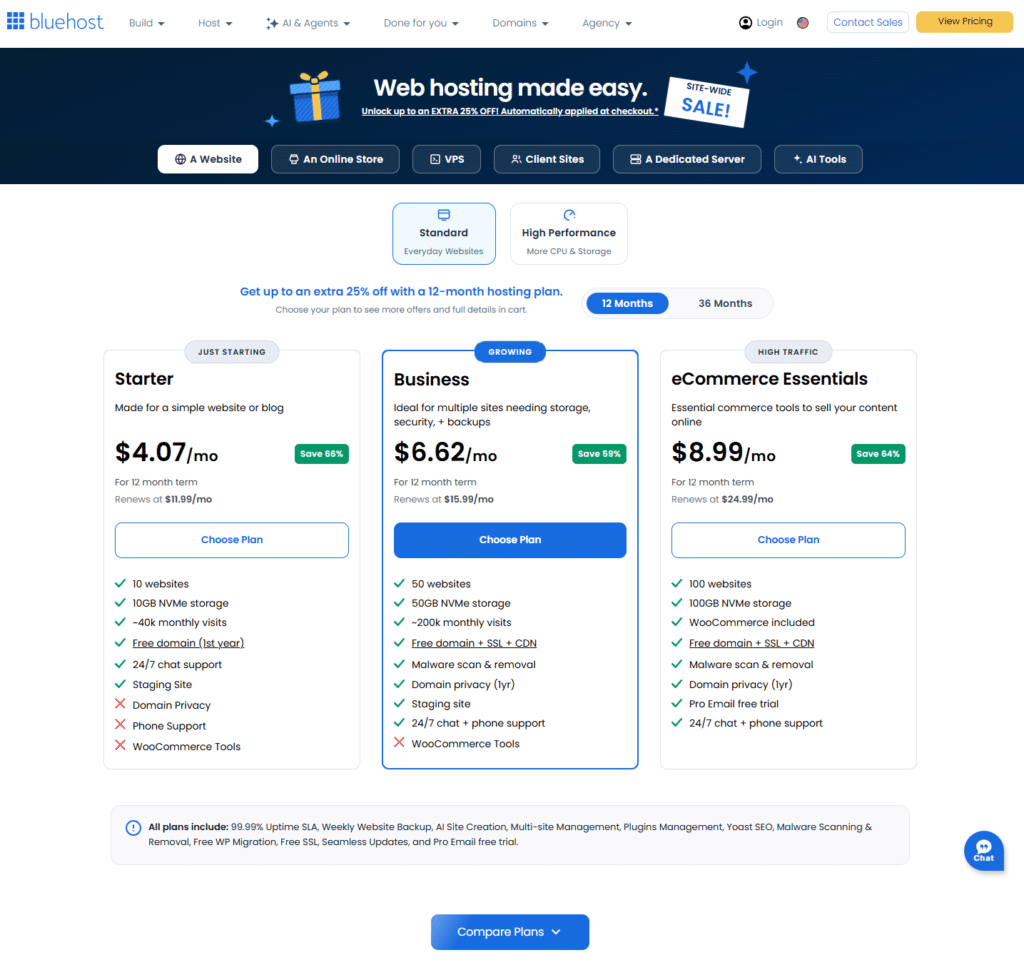Screen dimensions: 1024x980
Task: Click the Save 66% badge on Starter
Action: pyautogui.click(x=321, y=454)
